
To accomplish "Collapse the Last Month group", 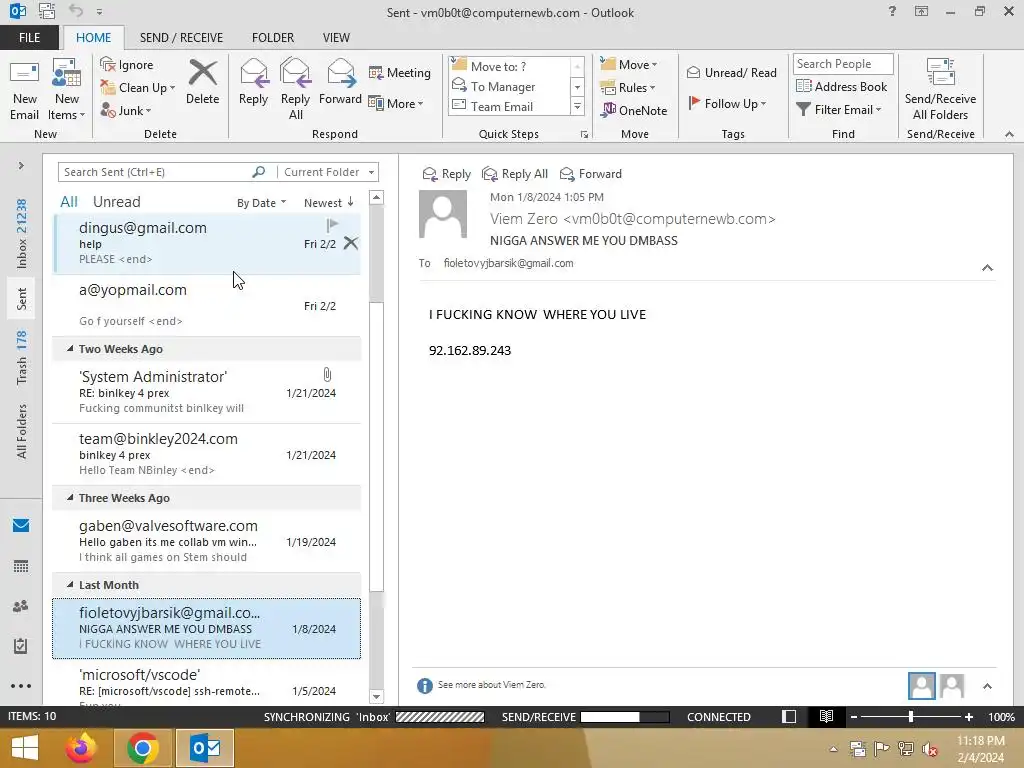I will pos(70,584).
